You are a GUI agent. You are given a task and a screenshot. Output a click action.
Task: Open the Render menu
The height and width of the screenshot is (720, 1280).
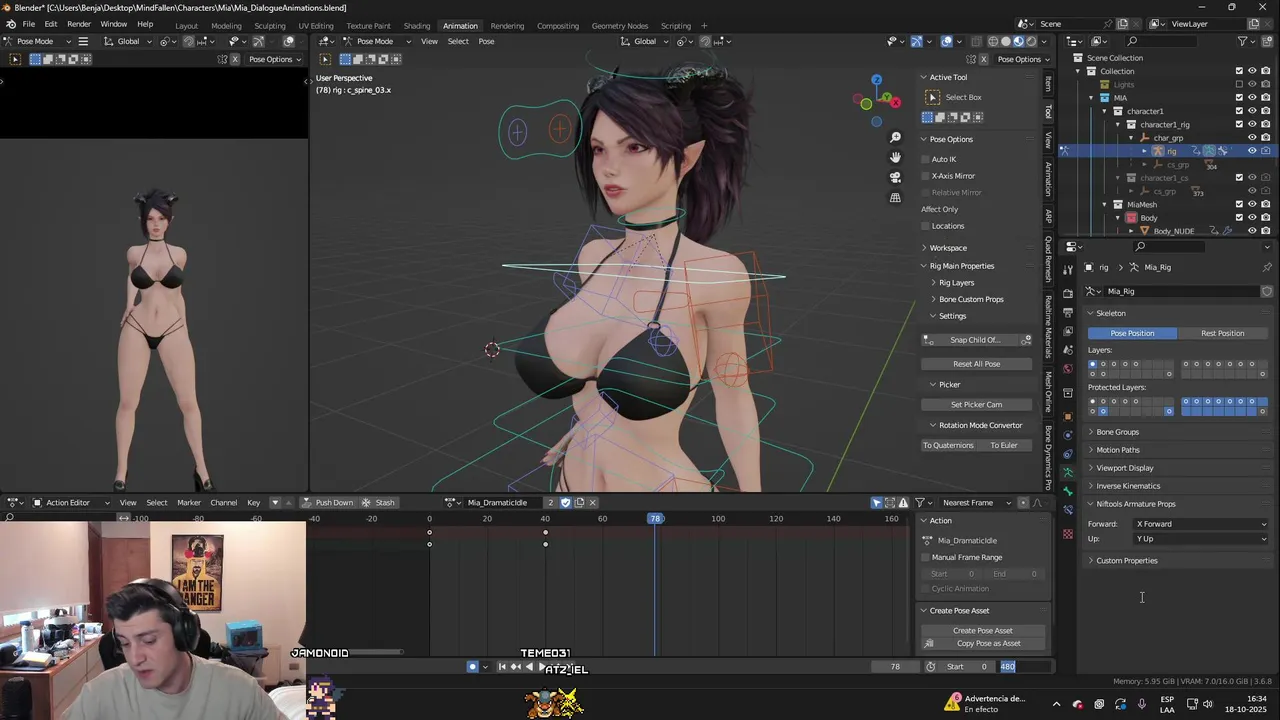pos(79,24)
